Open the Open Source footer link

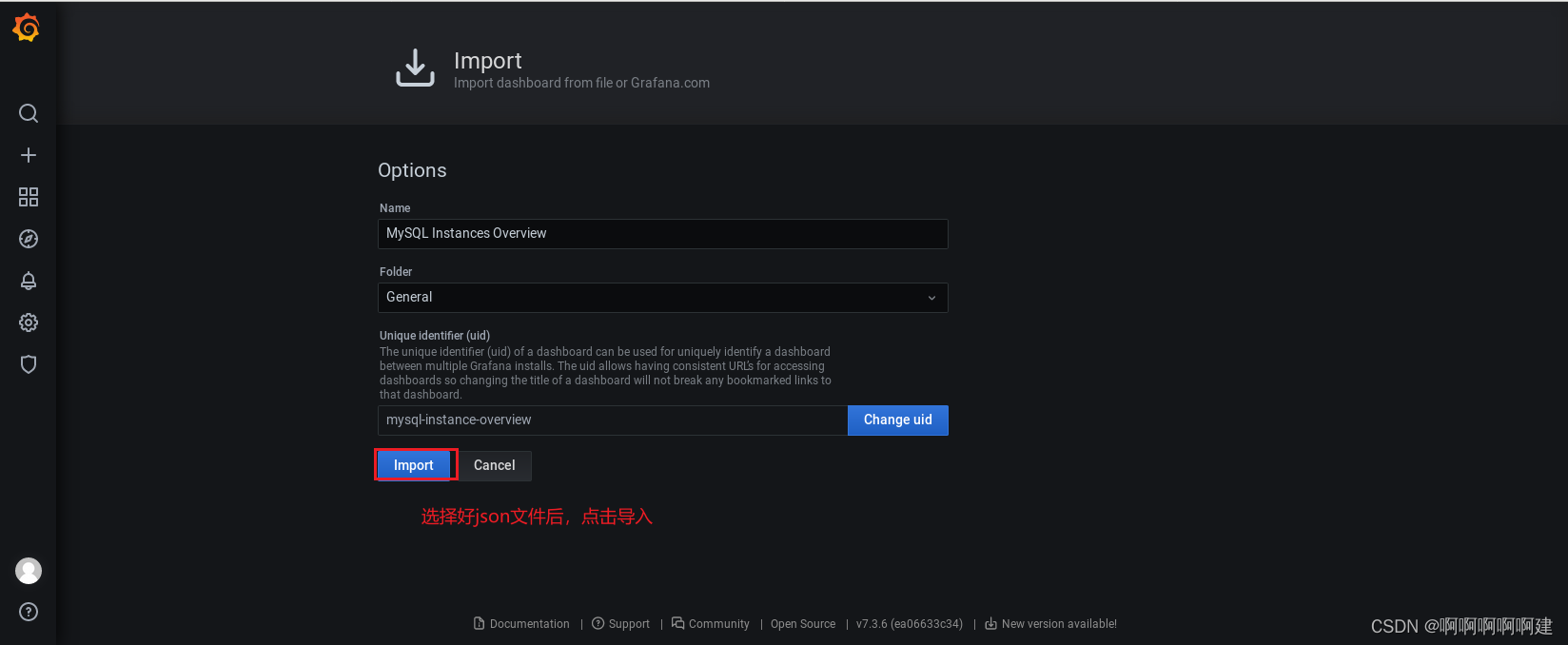pos(803,624)
